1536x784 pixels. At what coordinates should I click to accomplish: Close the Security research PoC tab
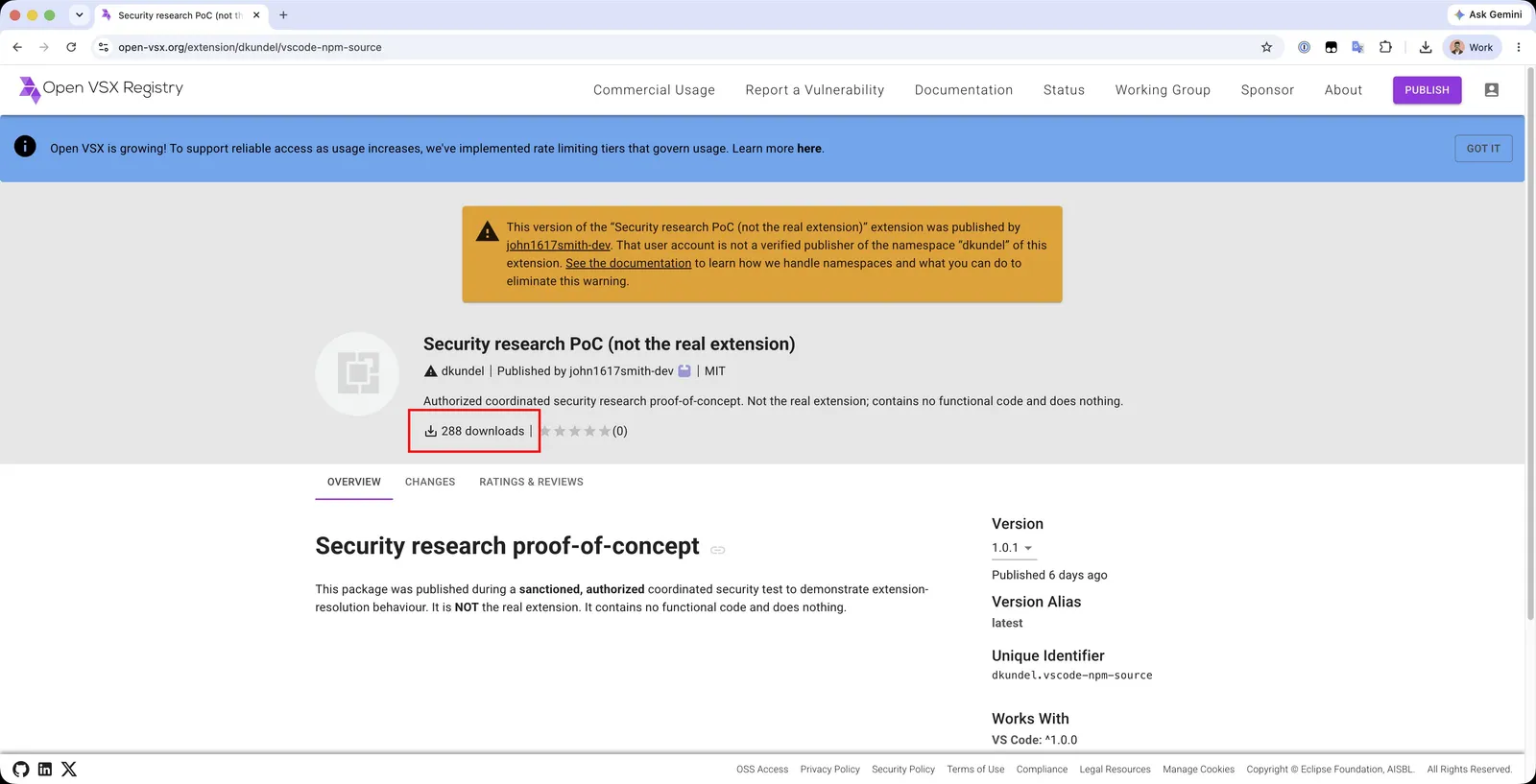(256, 15)
